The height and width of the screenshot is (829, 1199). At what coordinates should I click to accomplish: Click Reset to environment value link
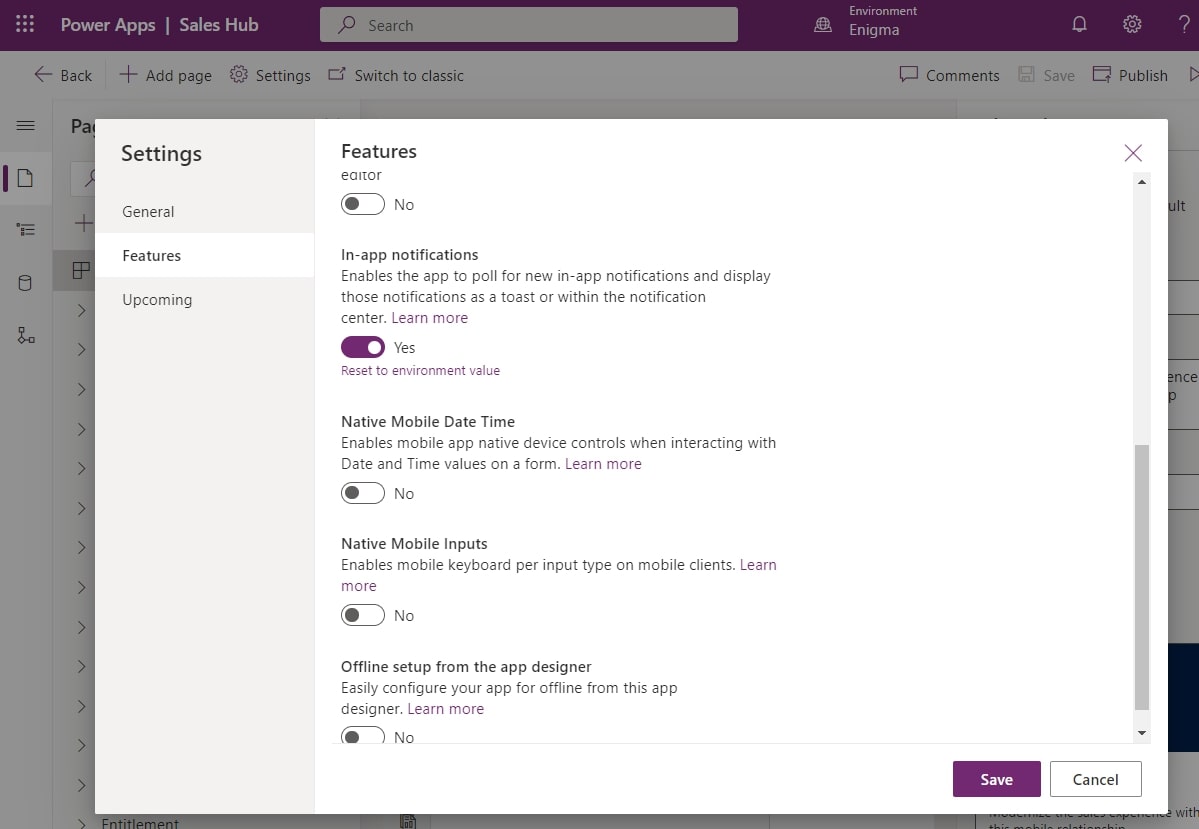[x=420, y=370]
